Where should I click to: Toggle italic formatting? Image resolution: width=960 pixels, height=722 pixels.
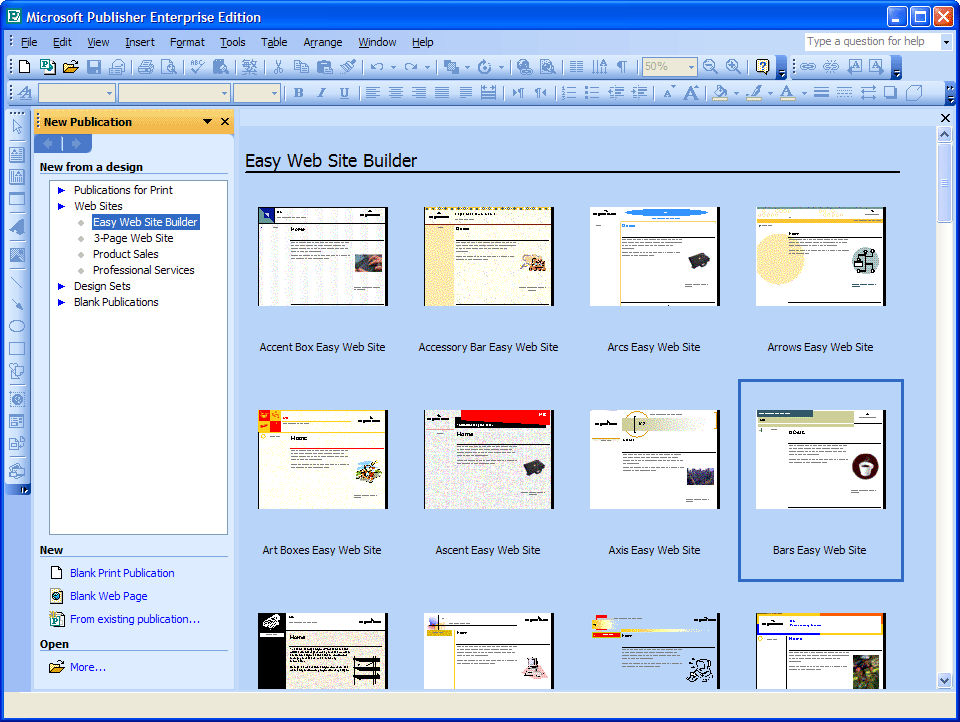[x=321, y=92]
